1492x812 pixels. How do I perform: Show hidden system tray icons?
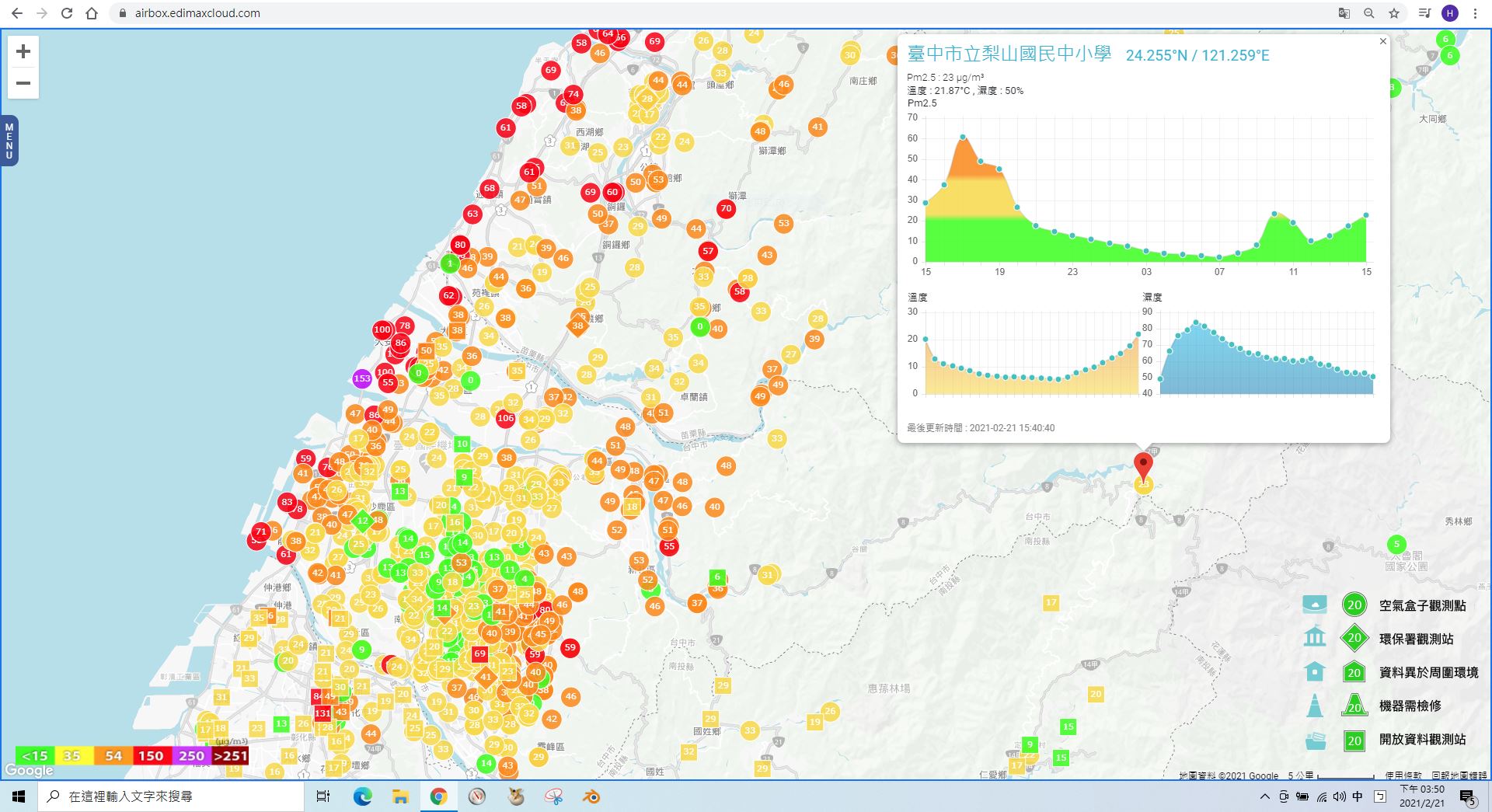pos(1264,796)
